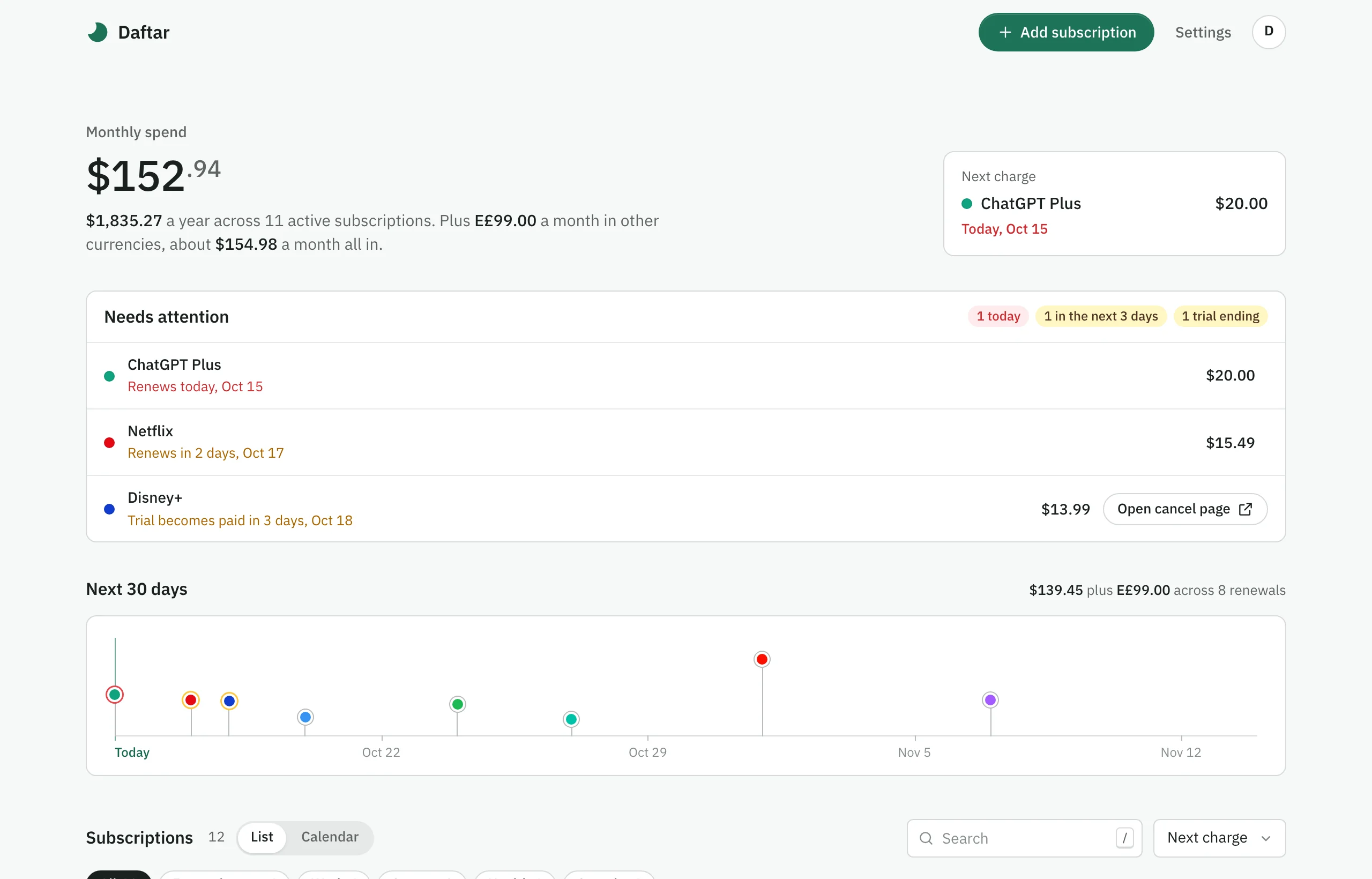Open the Next charge ChatGPT Plus card

(1114, 203)
